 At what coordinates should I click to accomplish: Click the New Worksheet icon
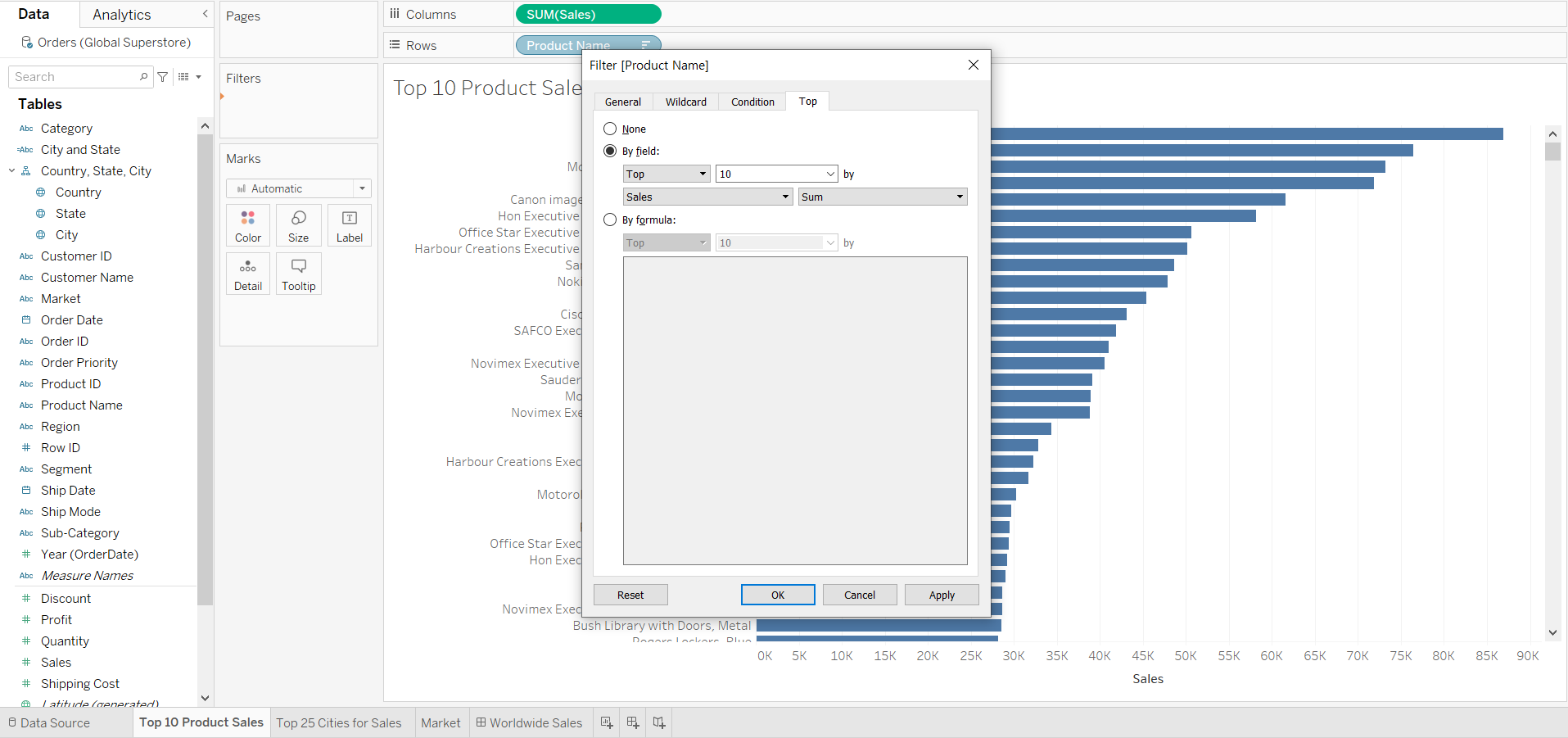[607, 722]
